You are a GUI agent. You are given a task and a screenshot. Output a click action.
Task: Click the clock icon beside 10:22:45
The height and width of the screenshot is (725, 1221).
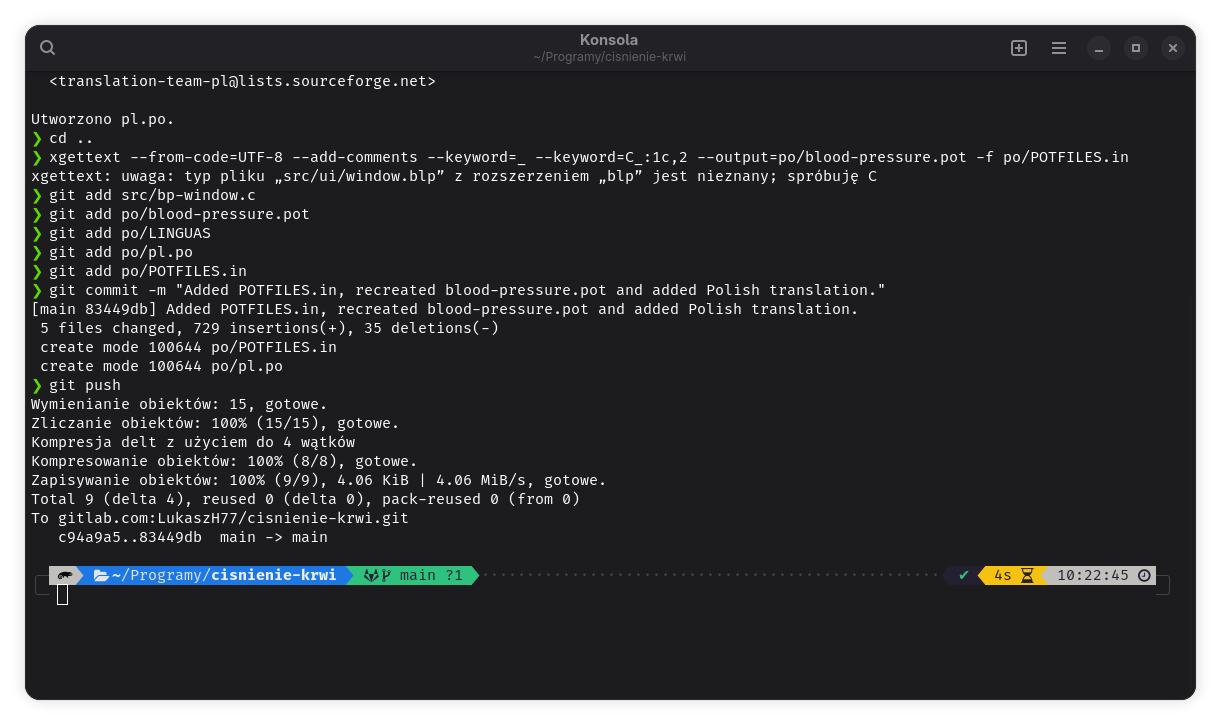tap(1144, 575)
